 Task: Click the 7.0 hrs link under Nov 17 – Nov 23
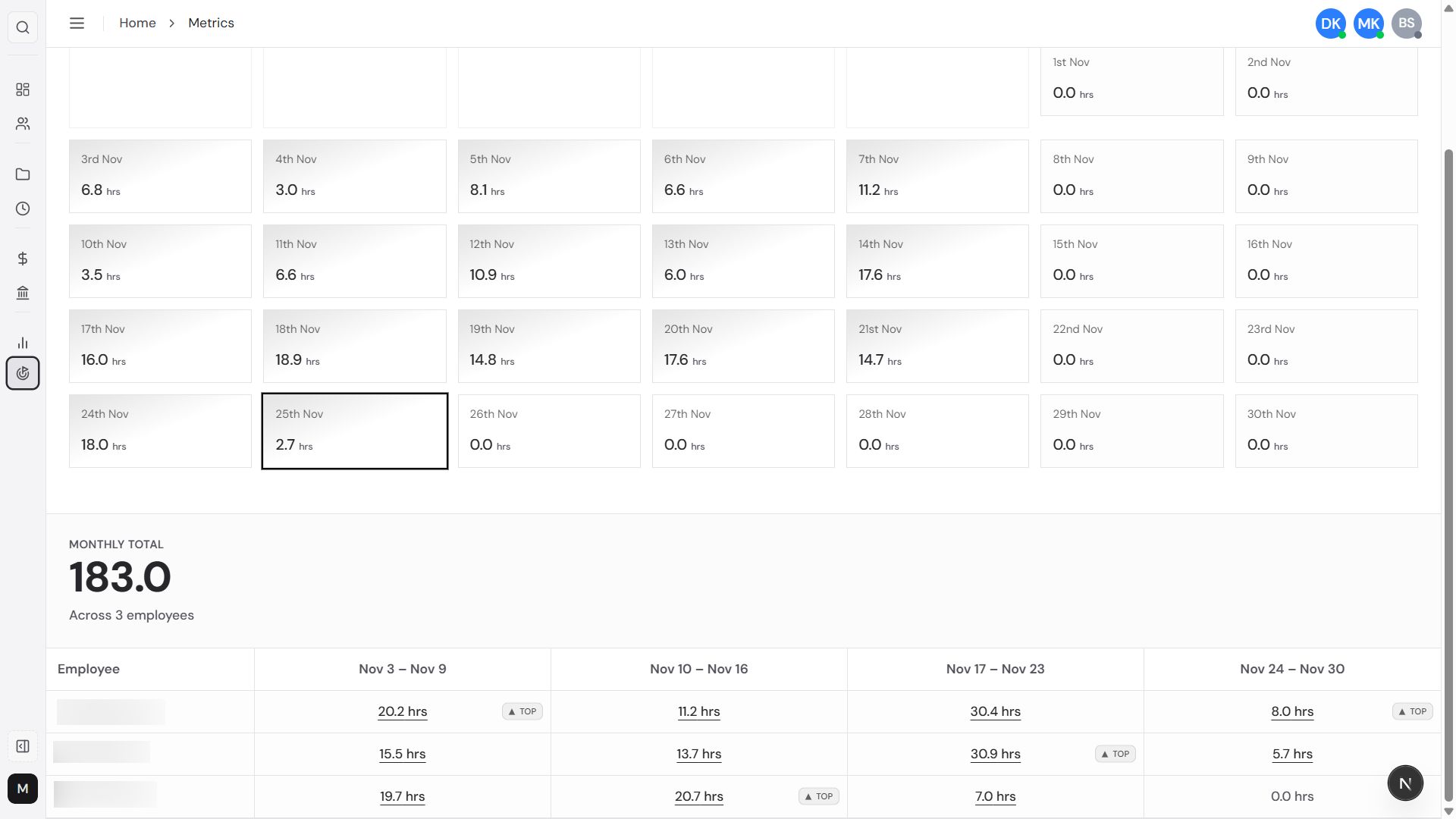point(996,796)
